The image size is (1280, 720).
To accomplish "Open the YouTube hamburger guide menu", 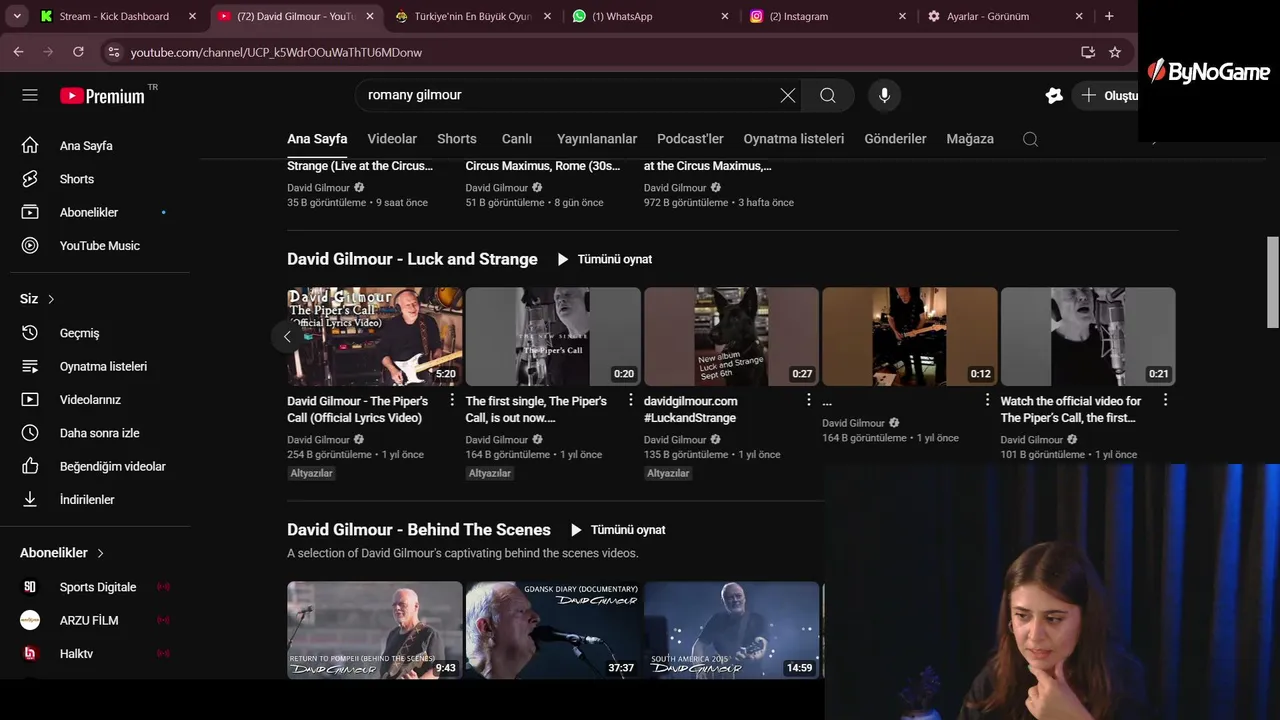I will (30, 95).
